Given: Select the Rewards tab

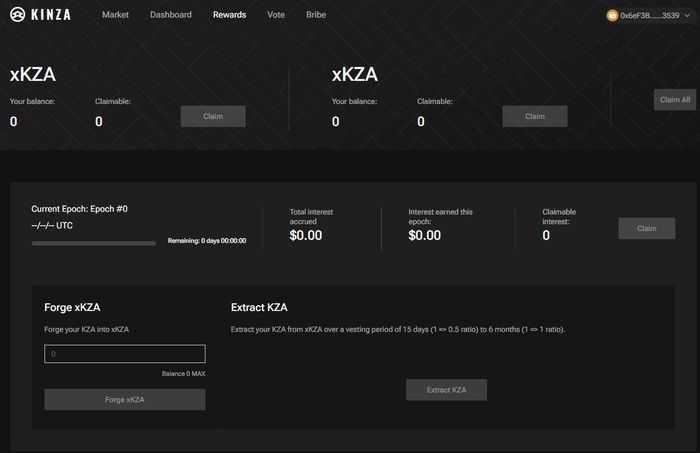Looking at the screenshot, I should click(x=229, y=15).
